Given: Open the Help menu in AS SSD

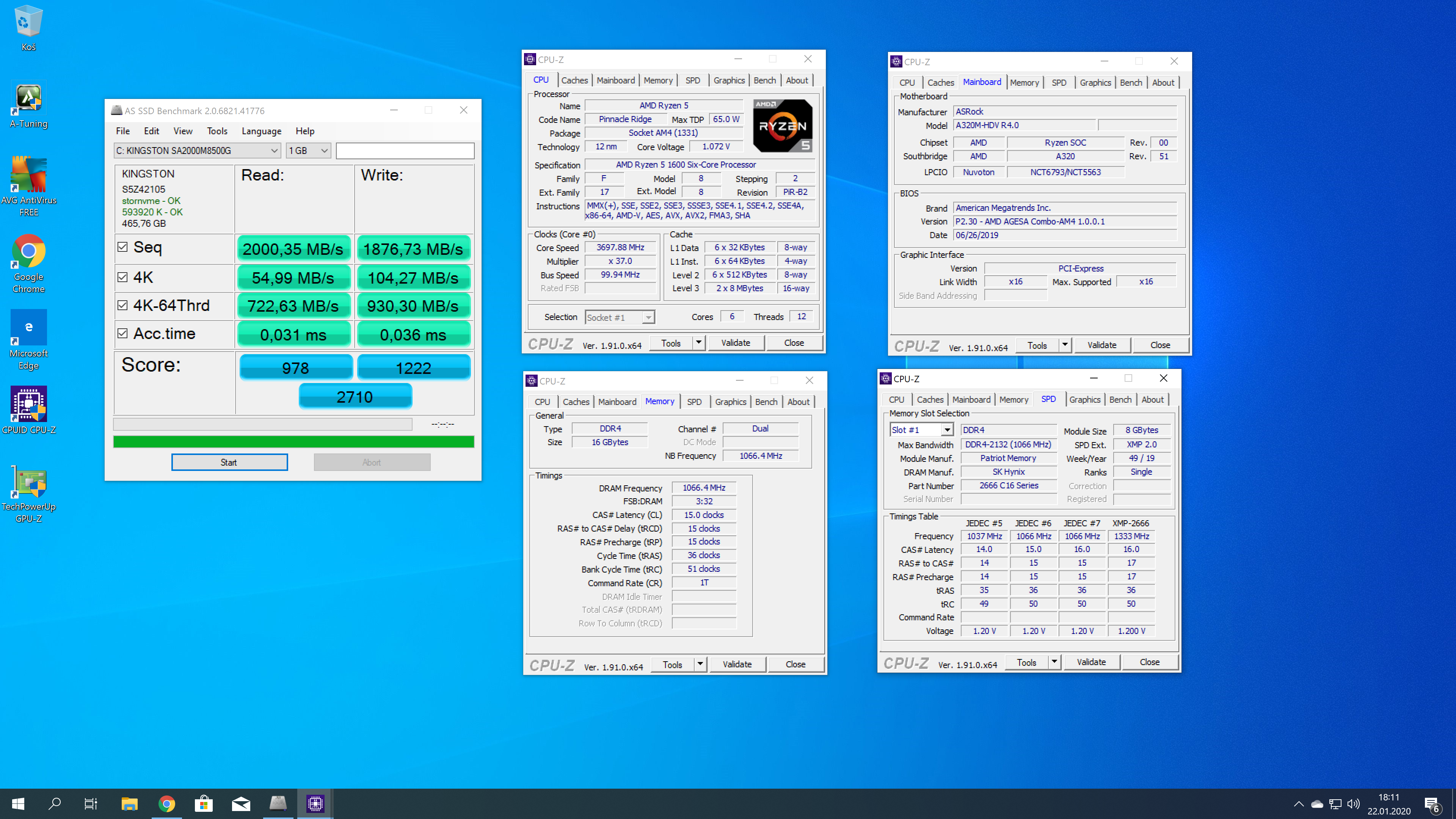Looking at the screenshot, I should click(304, 130).
